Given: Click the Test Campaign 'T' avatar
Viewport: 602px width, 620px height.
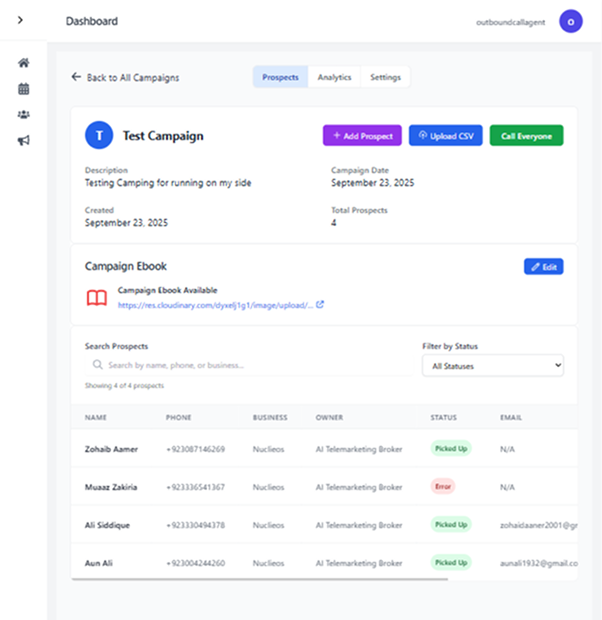Looking at the screenshot, I should pyautogui.click(x=98, y=135).
